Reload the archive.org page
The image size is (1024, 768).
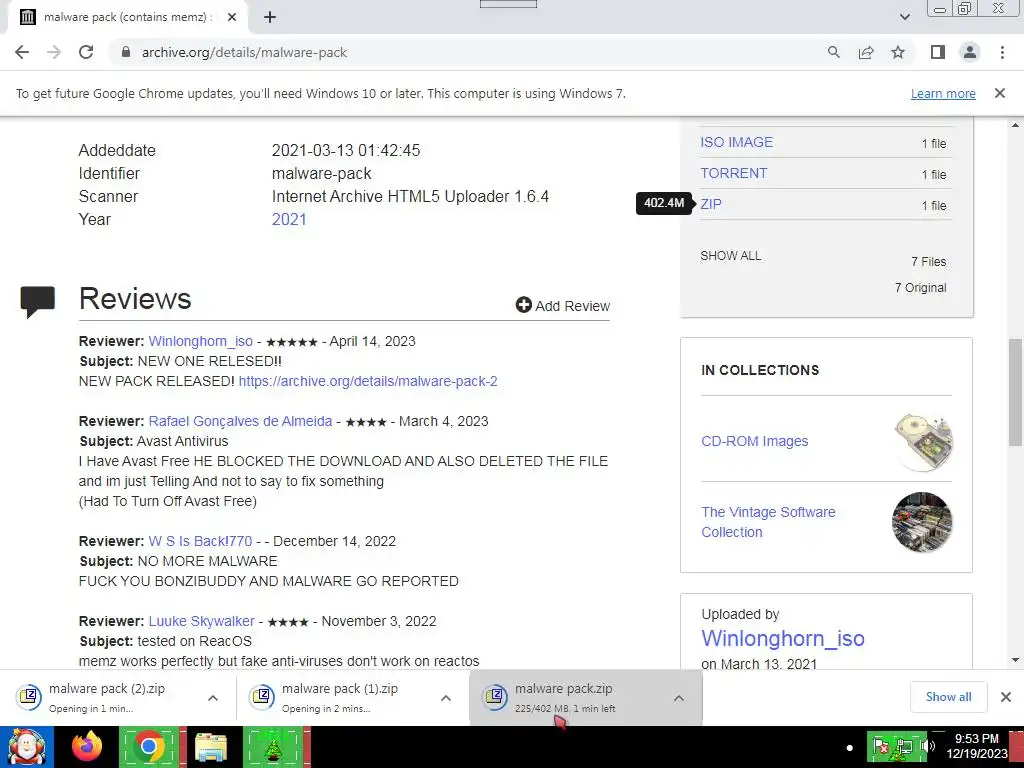point(86,52)
